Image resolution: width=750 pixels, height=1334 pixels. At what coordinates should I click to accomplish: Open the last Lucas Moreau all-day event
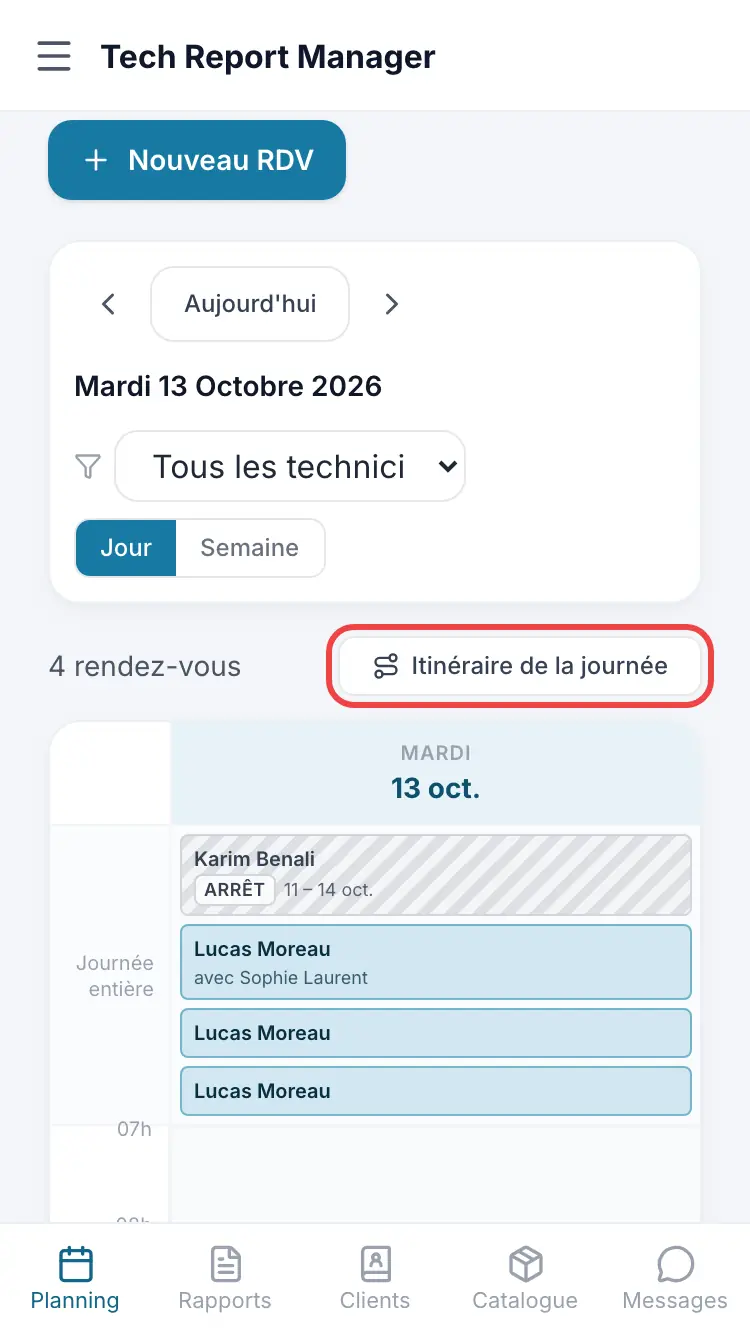click(x=436, y=1091)
